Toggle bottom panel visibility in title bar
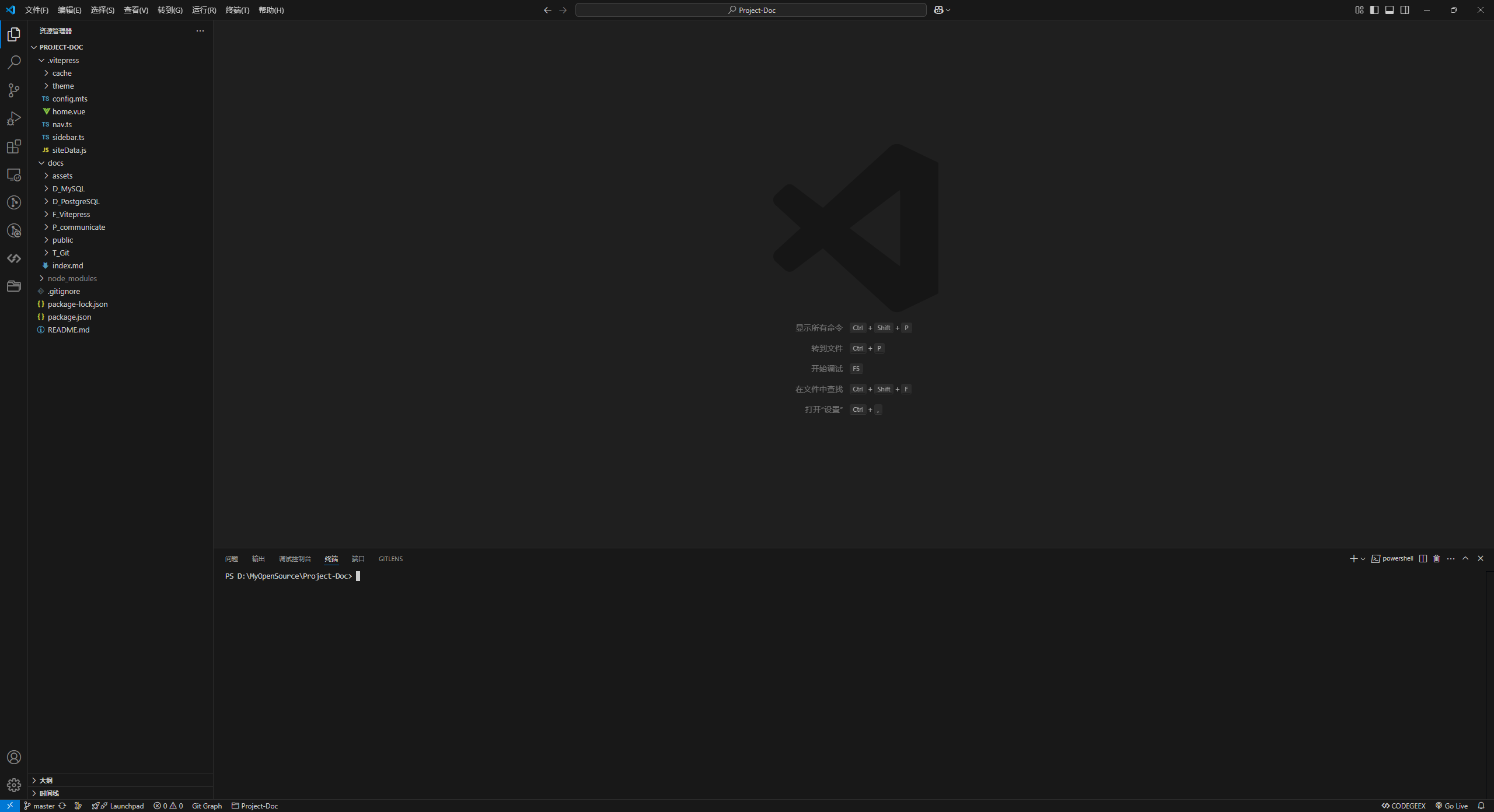The width and height of the screenshot is (1494, 812). (x=1390, y=10)
